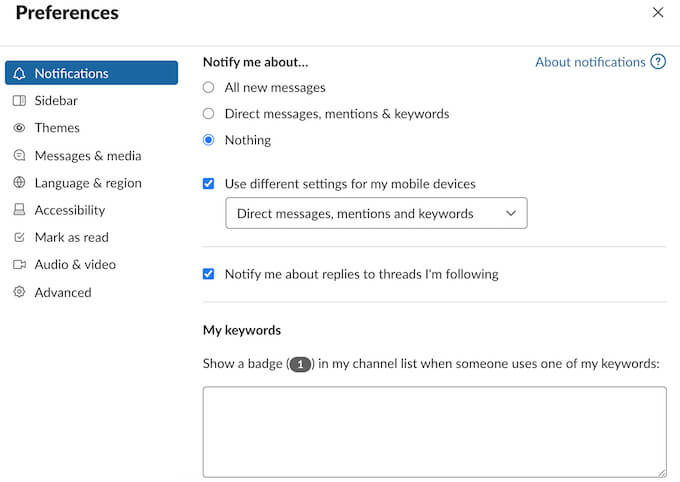
Task: Select the All new messages radio button
Action: 208,88
